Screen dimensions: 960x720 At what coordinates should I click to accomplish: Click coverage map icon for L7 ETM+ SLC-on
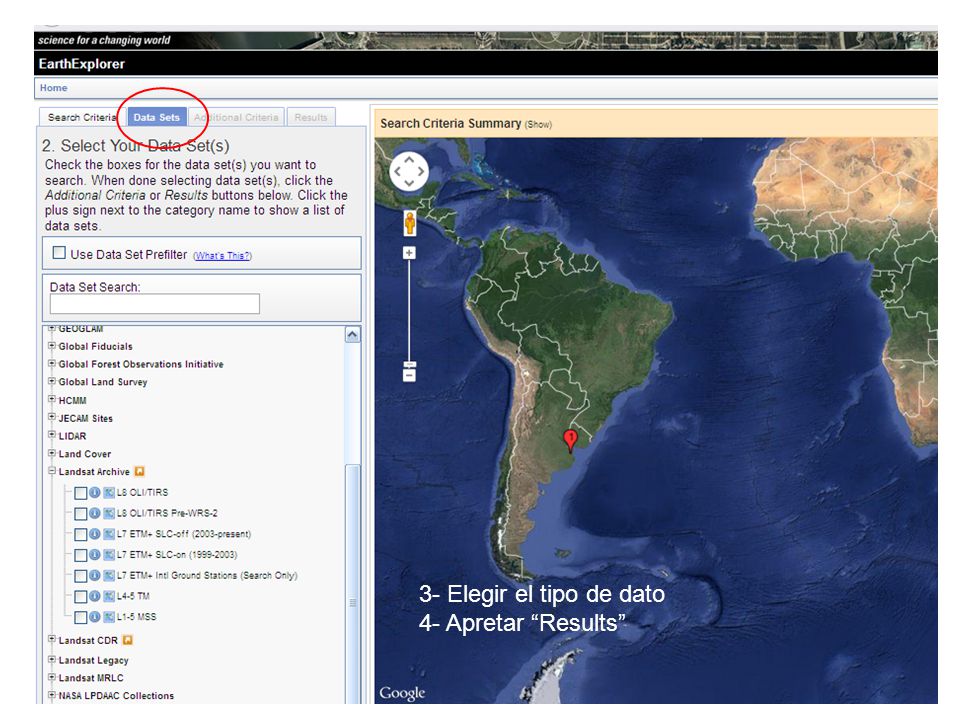(x=109, y=555)
